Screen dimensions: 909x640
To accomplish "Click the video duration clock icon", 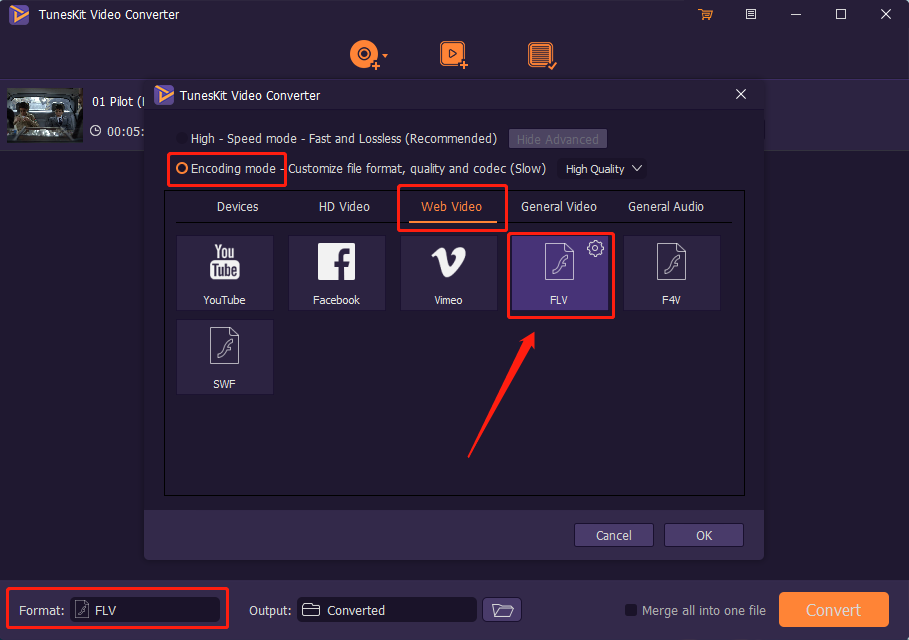I will pyautogui.click(x=96, y=131).
